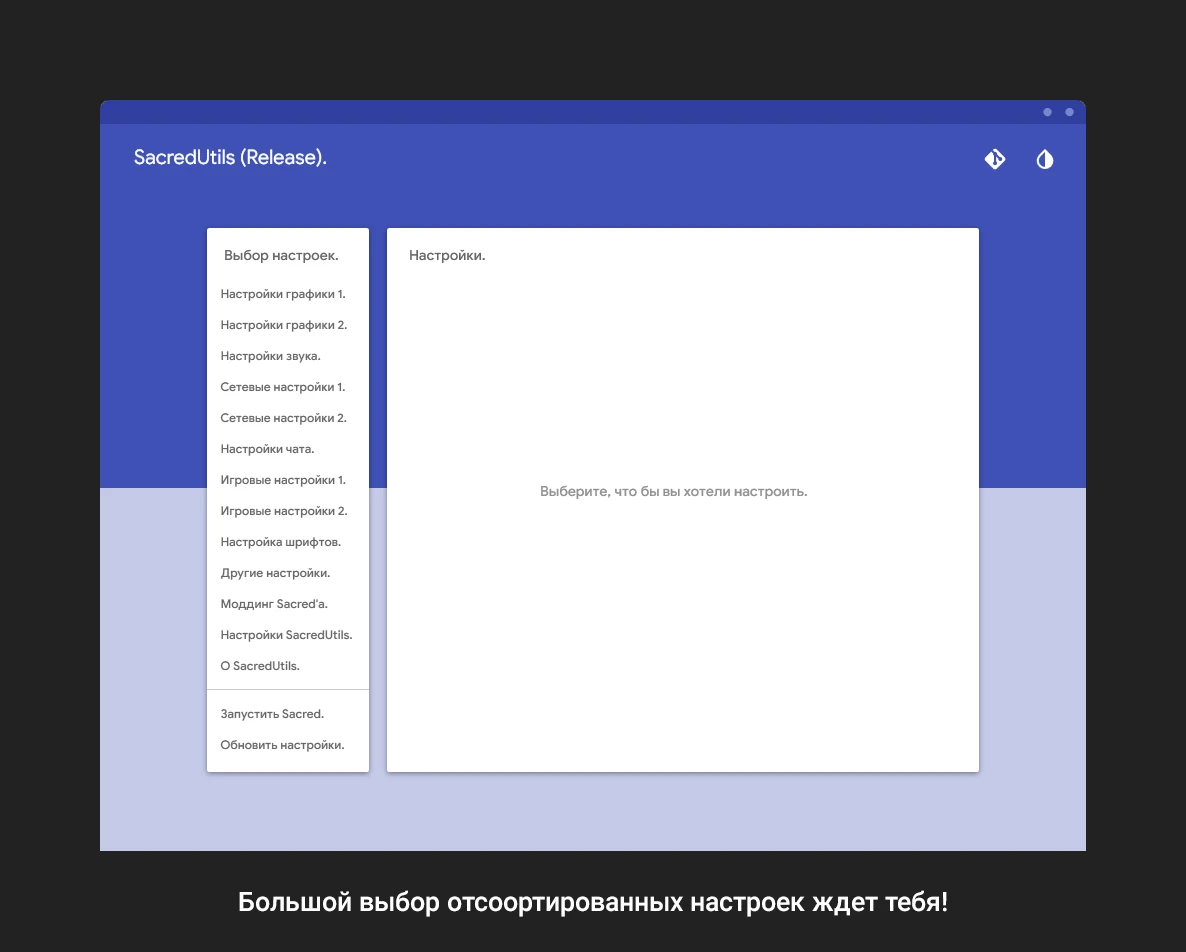1186x952 pixels.
Task: Click the left circular titlebar dot control
Action: click(x=1047, y=113)
